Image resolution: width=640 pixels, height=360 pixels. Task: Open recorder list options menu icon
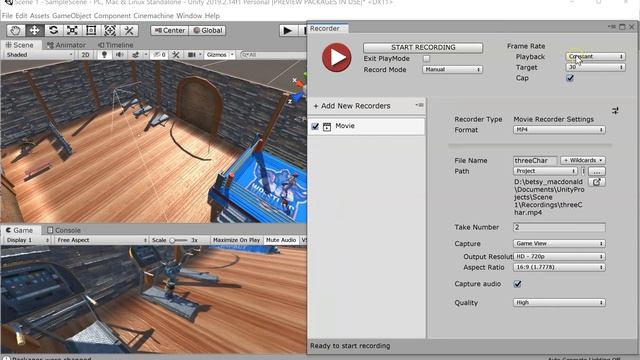[x=420, y=105]
